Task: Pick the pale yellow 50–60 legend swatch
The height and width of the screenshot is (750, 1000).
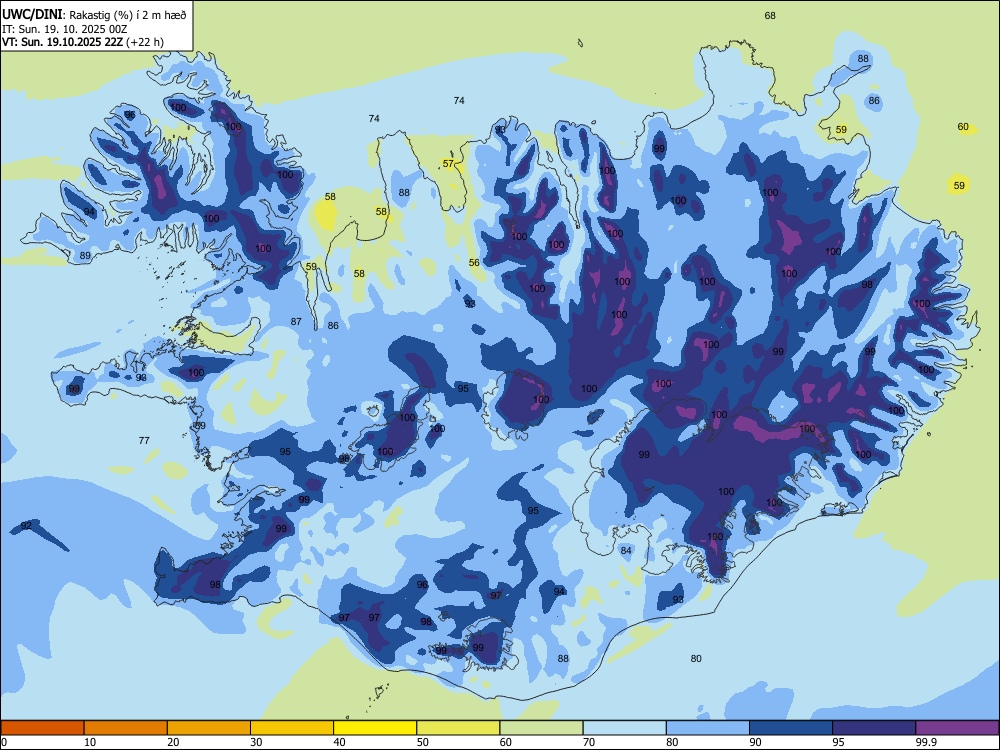Action: (x=458, y=728)
